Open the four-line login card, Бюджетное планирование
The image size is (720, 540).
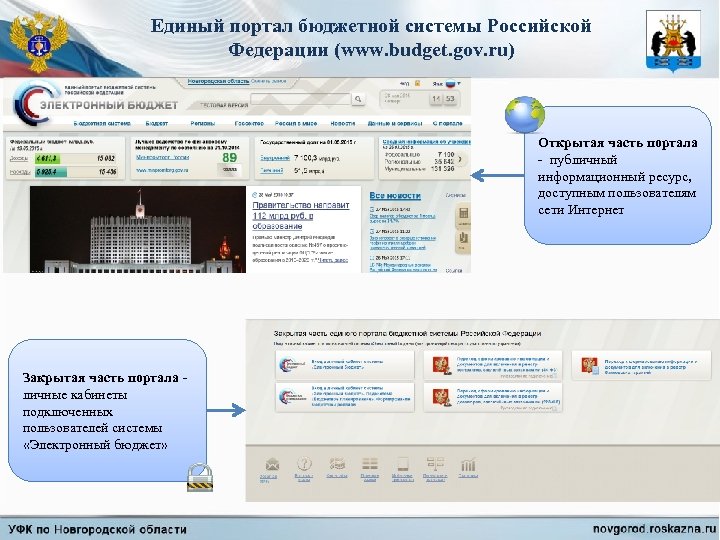344,397
